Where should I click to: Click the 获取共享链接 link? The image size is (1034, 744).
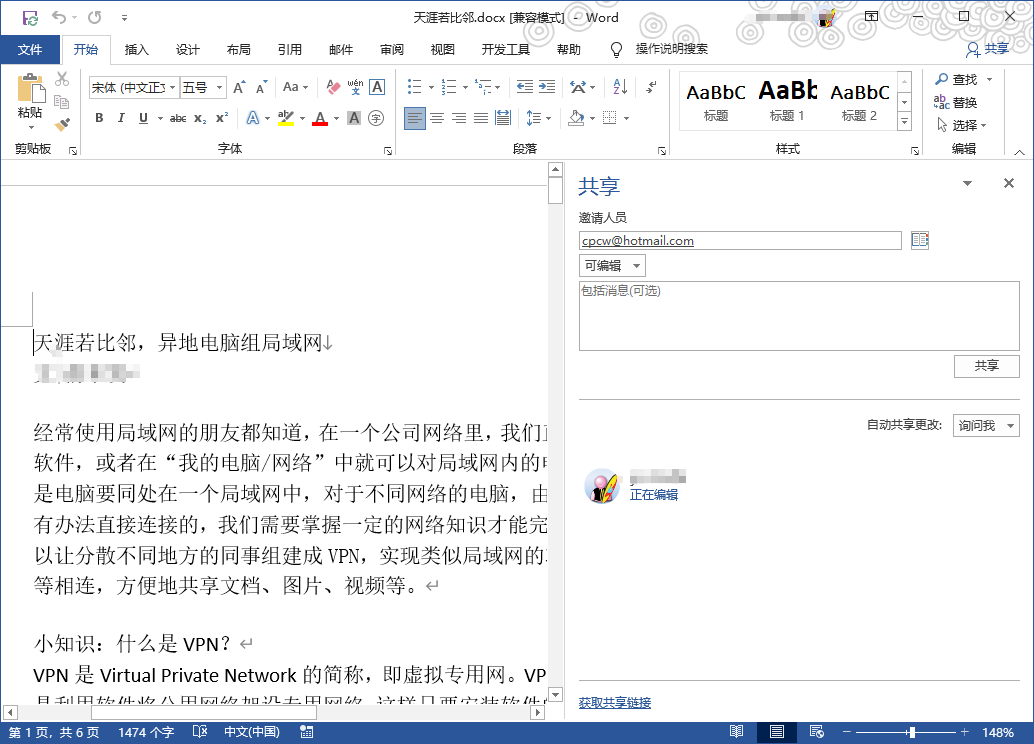(x=615, y=703)
